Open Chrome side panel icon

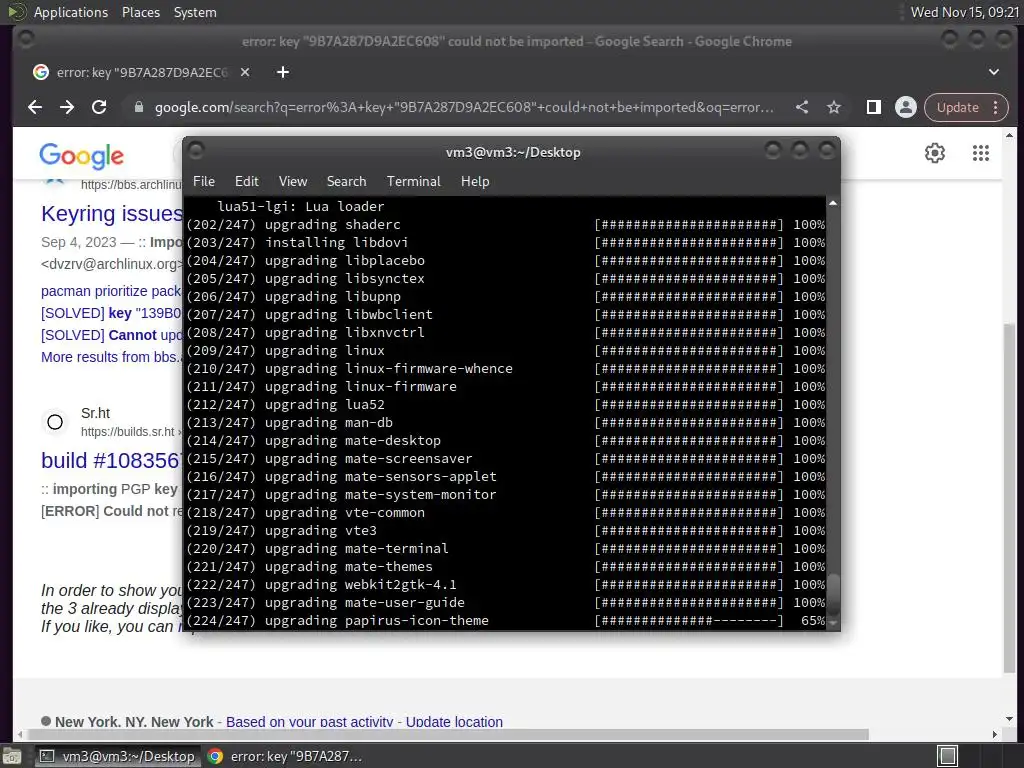click(x=874, y=107)
